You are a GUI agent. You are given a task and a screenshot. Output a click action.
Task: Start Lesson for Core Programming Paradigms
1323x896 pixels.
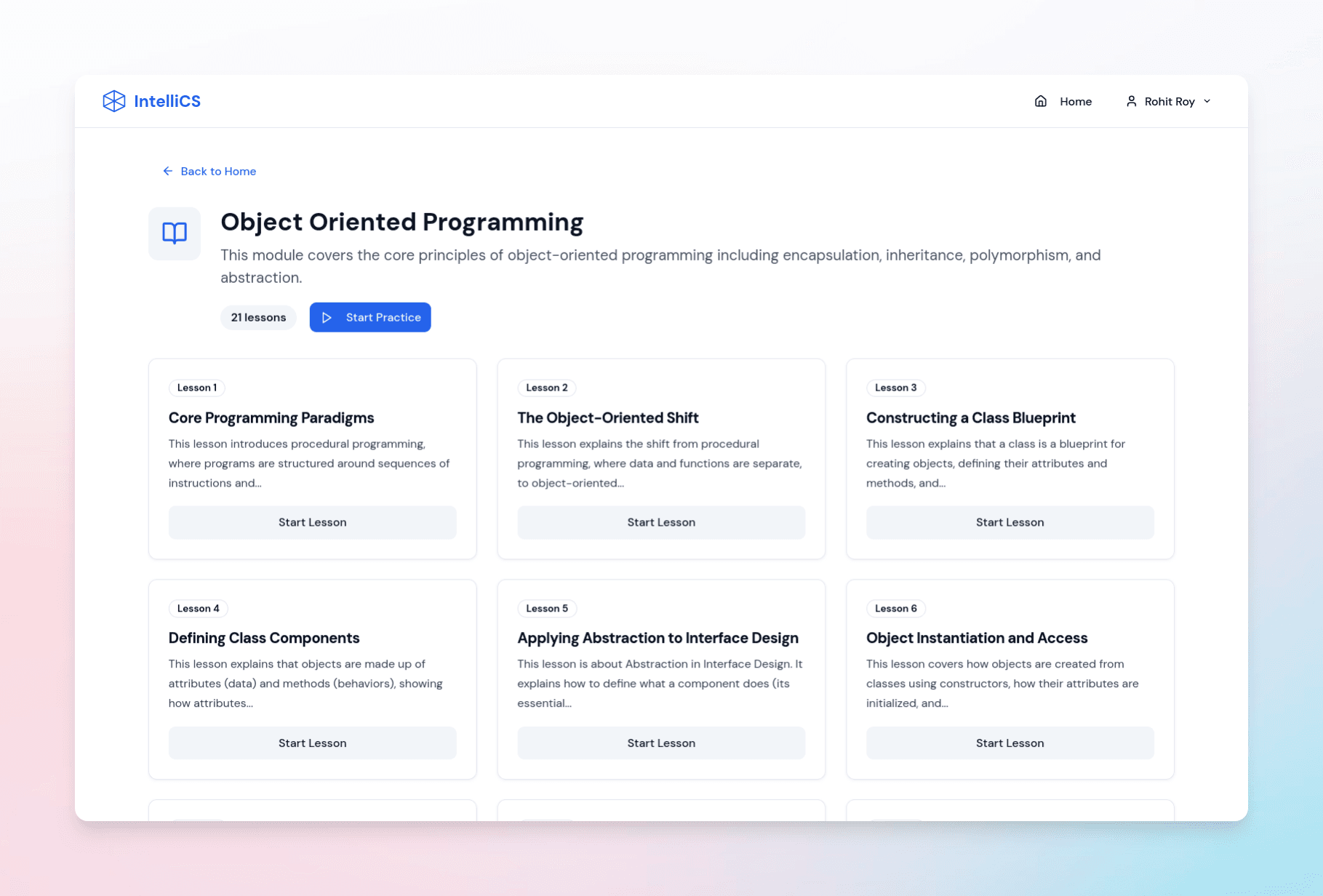click(312, 522)
